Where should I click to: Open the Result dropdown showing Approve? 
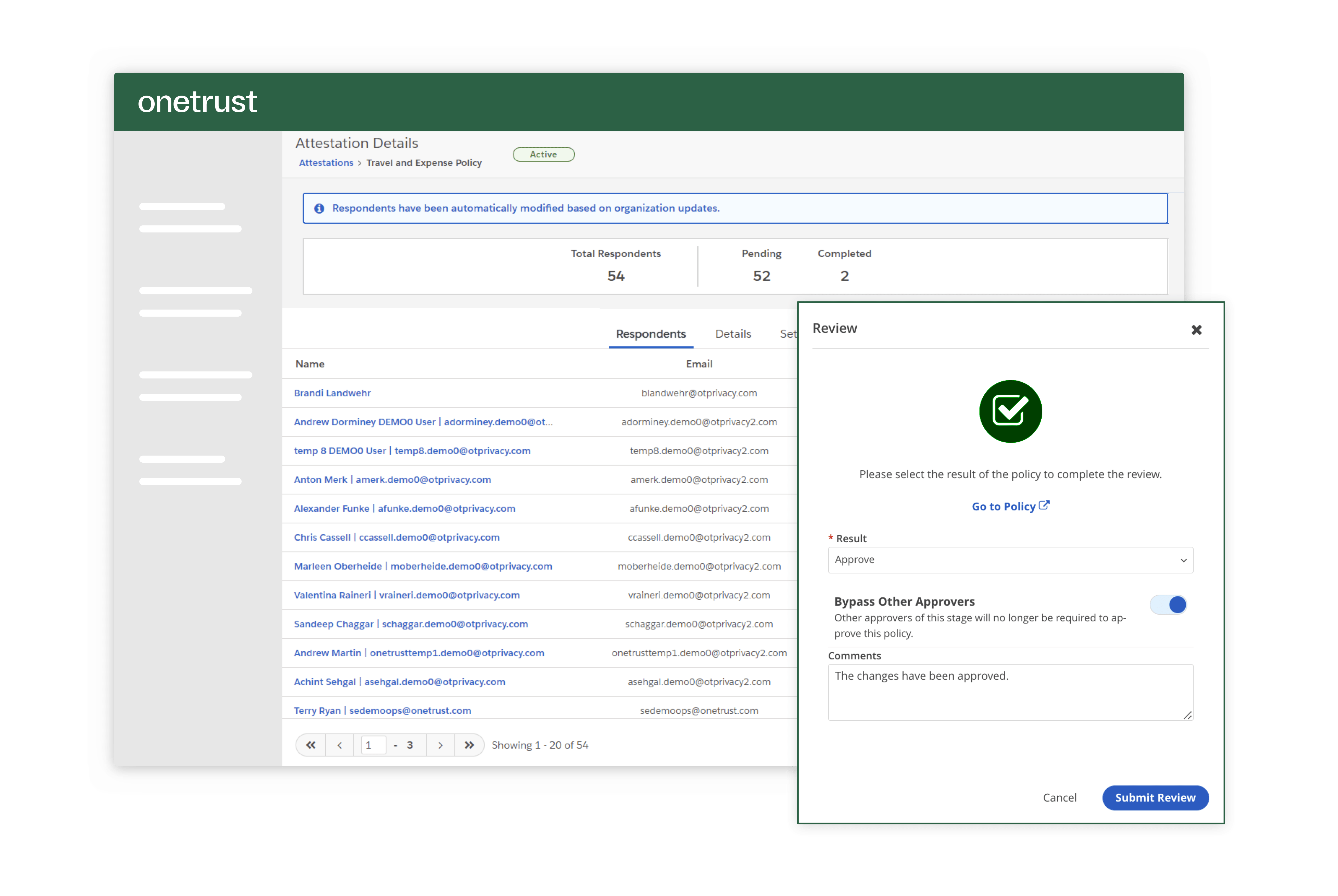coord(1010,560)
